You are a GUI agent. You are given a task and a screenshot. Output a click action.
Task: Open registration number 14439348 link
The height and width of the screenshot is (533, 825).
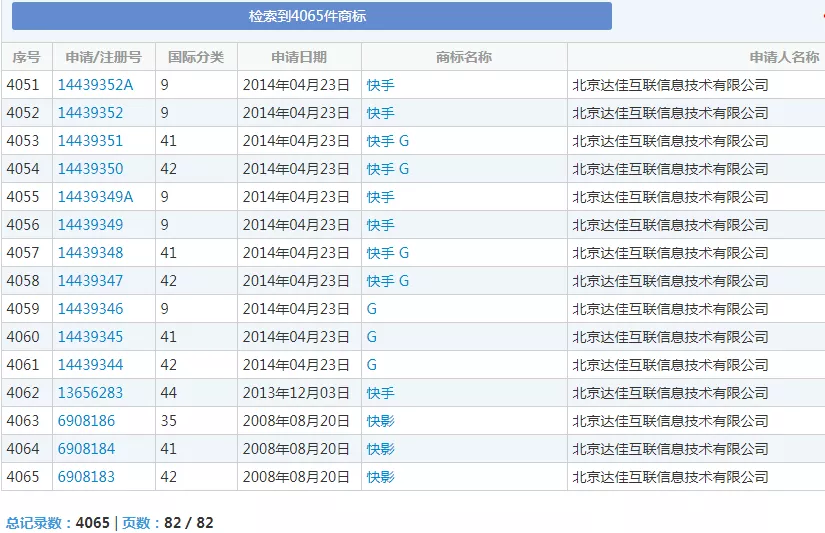(90, 253)
